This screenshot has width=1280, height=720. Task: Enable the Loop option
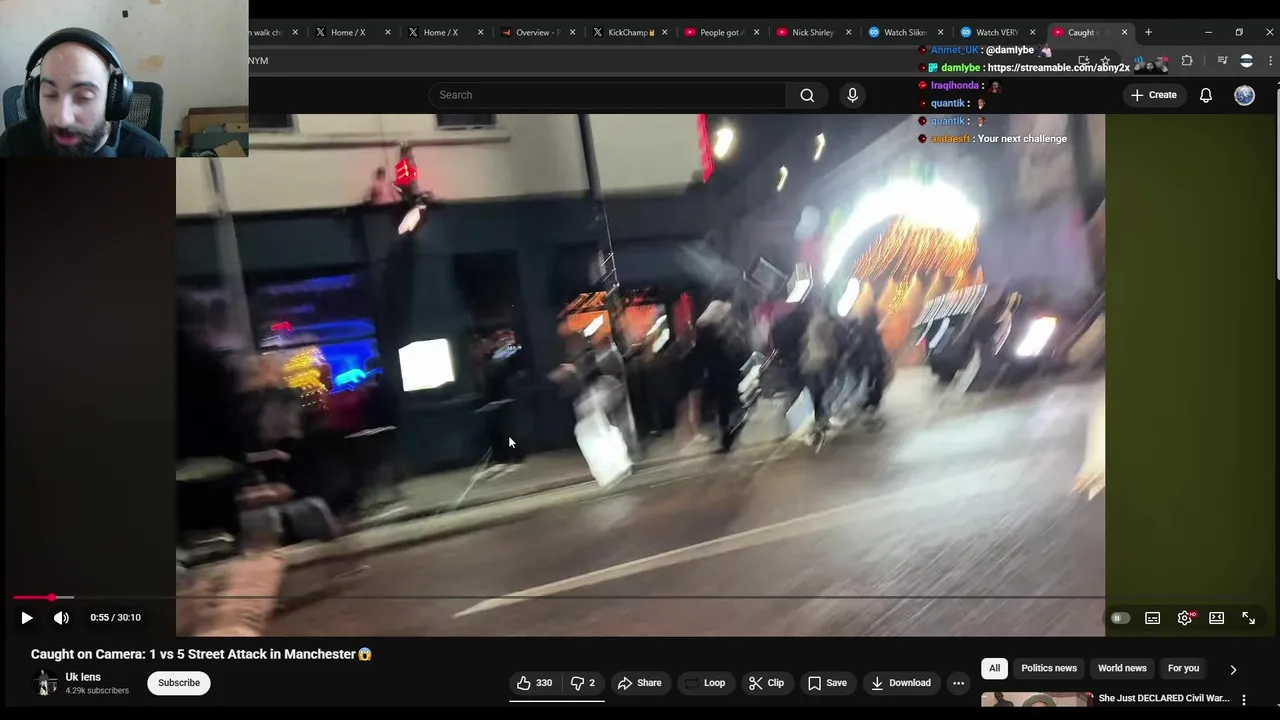705,683
